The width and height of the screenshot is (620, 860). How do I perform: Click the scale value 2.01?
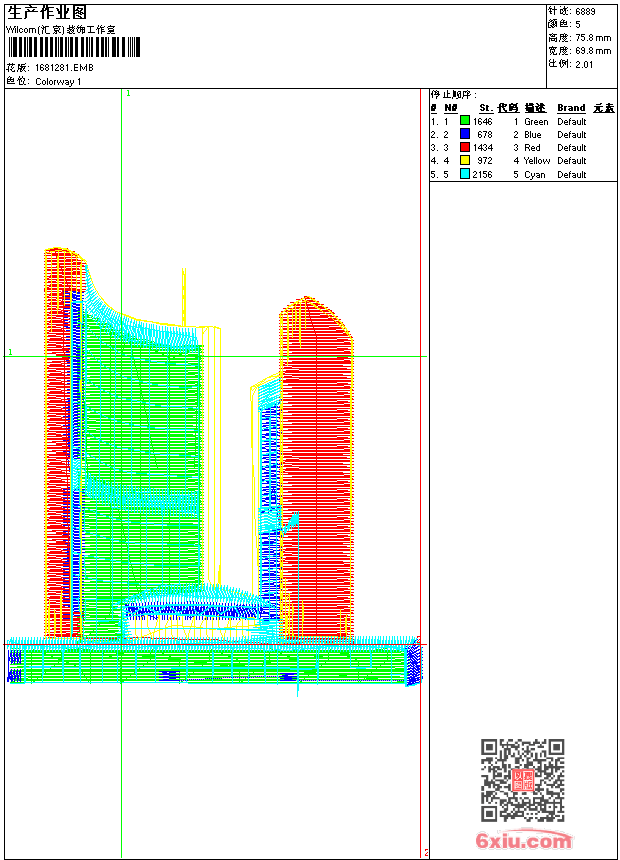click(x=584, y=64)
